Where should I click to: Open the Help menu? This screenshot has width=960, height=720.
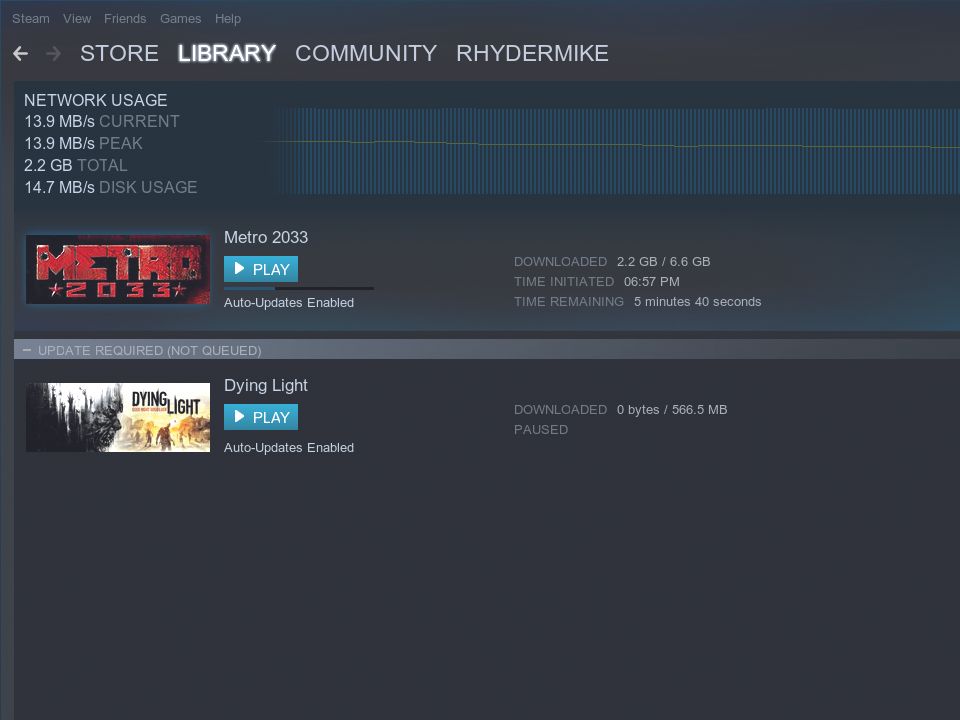coord(228,18)
